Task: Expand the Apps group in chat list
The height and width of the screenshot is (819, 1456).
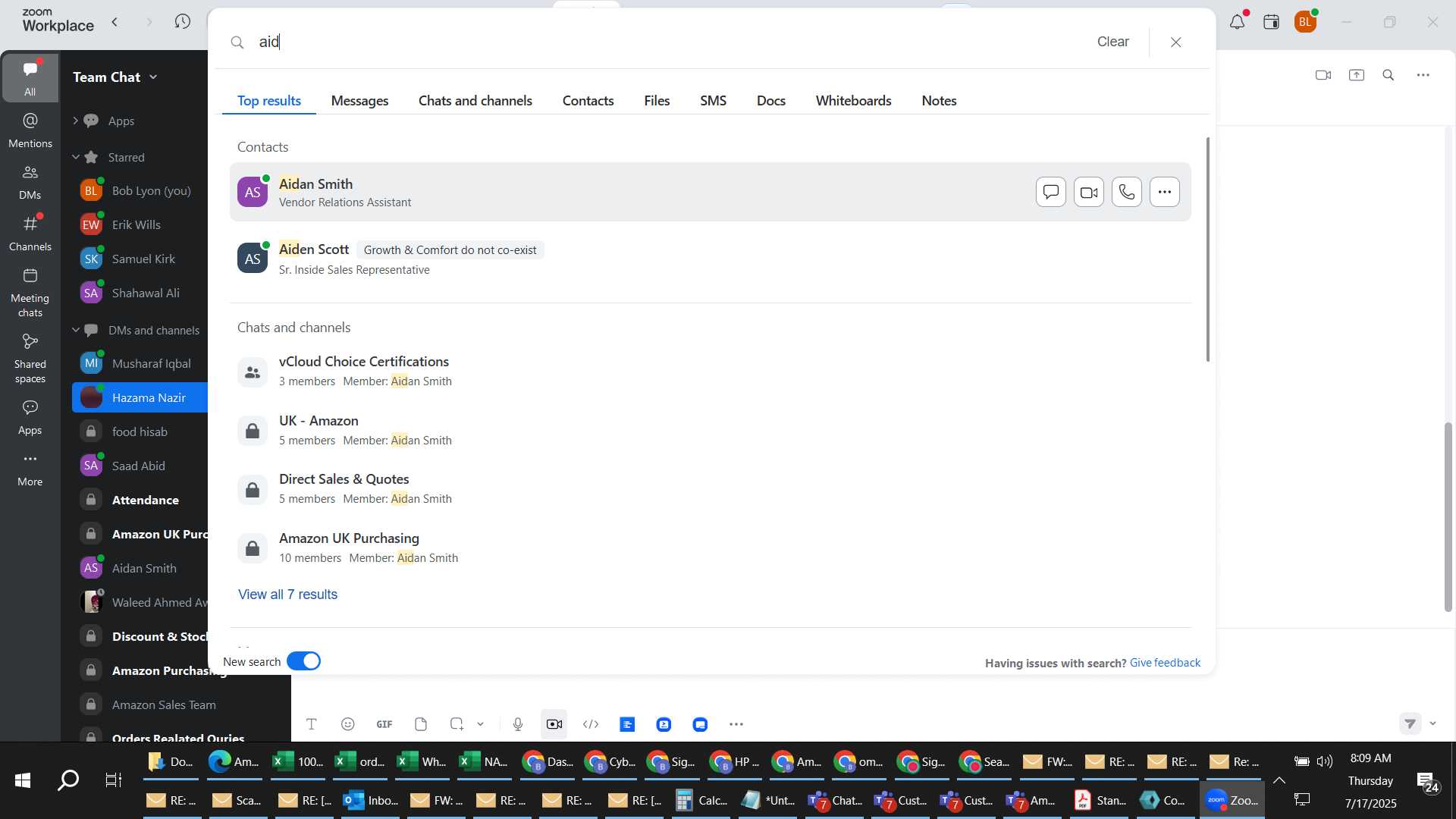Action: [75, 121]
